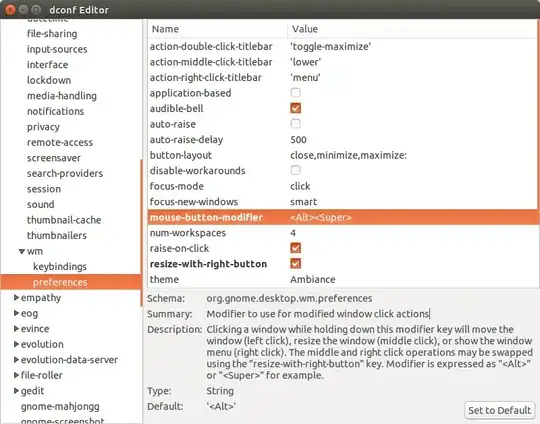
Task: Select the num-workspaces row
Action: tap(343, 233)
